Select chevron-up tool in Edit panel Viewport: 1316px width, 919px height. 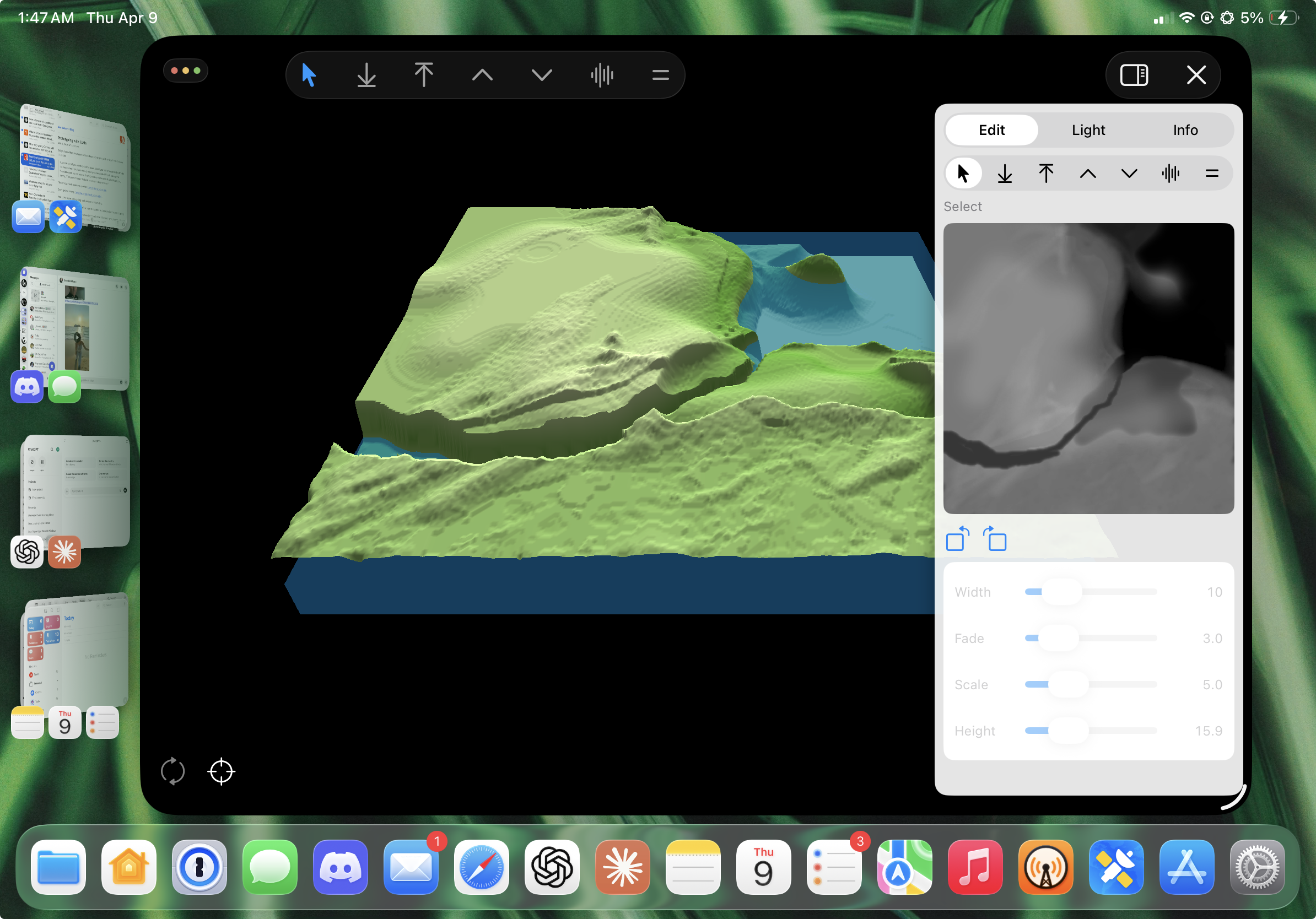pos(1087,174)
